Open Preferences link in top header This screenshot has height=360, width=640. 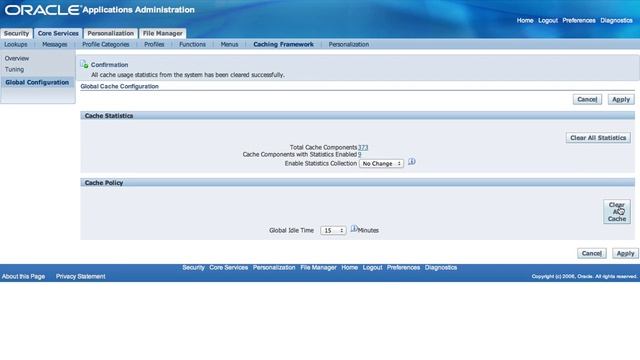coord(579,20)
